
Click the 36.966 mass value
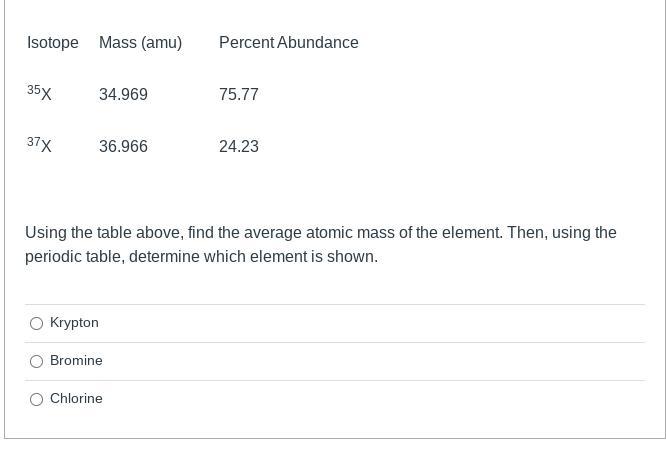(x=123, y=147)
